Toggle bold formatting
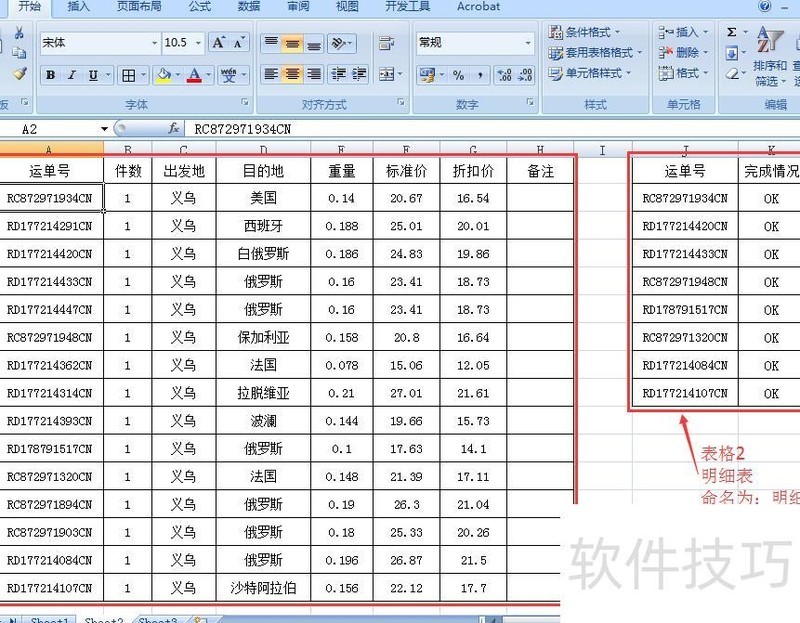 [50, 75]
